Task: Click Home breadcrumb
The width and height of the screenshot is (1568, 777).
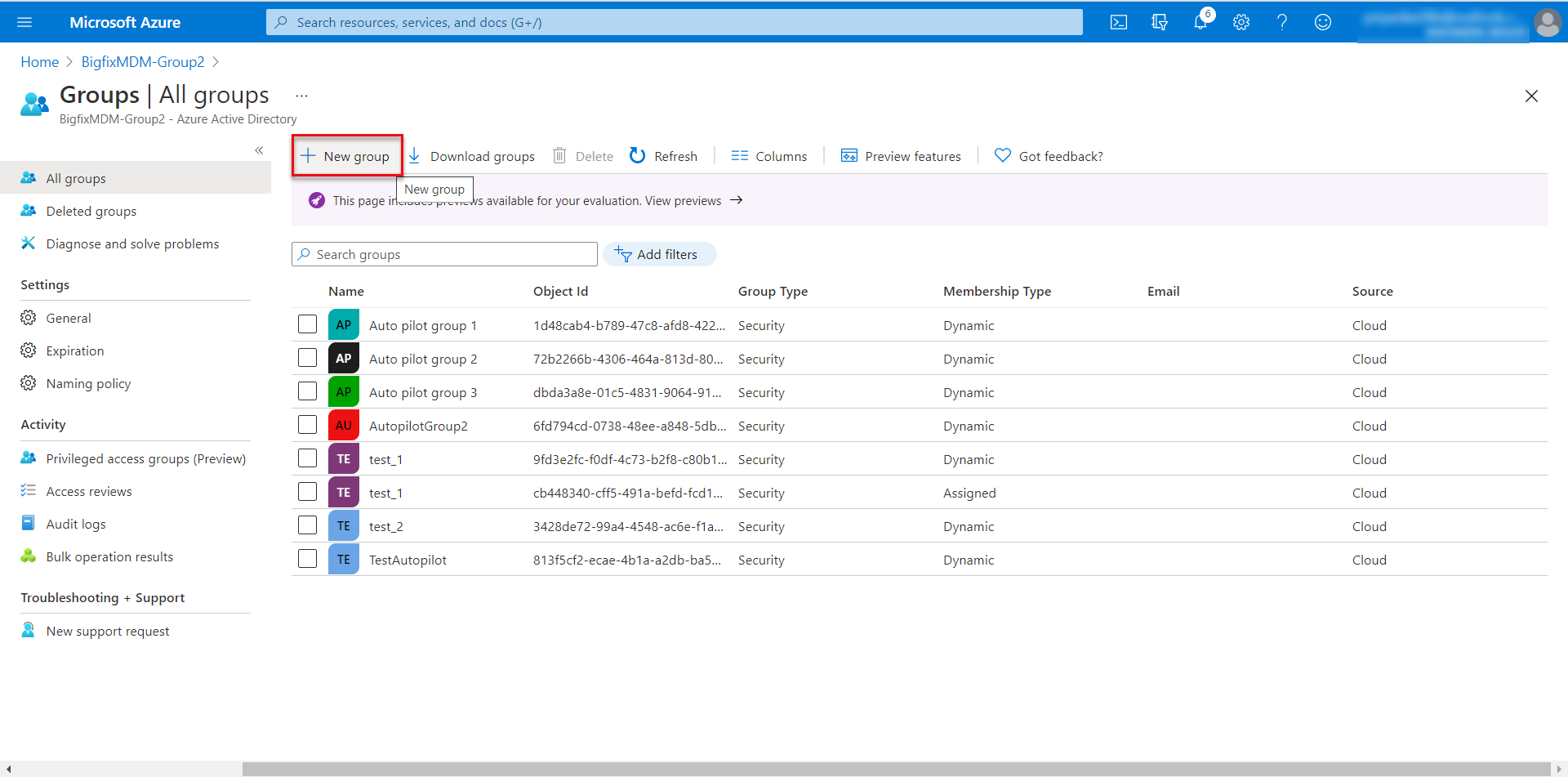Action: point(39,62)
